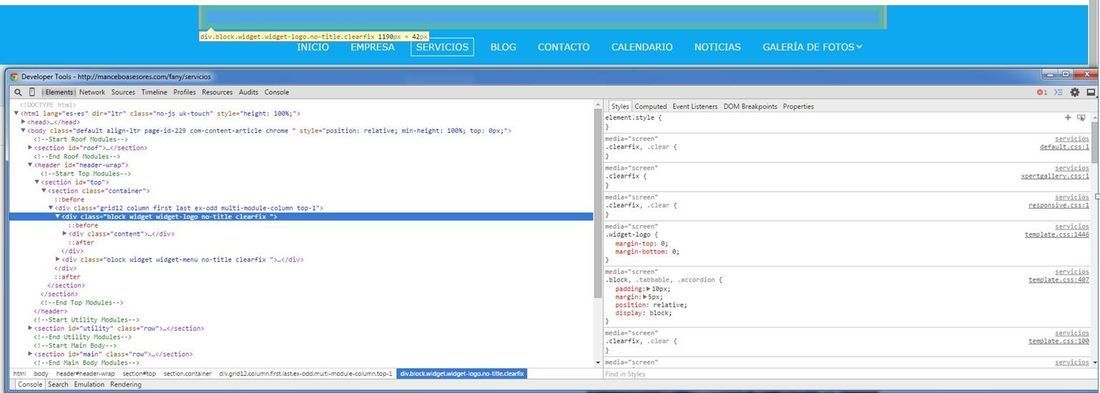
Task: Click BLOG in site navigation
Action: point(503,47)
